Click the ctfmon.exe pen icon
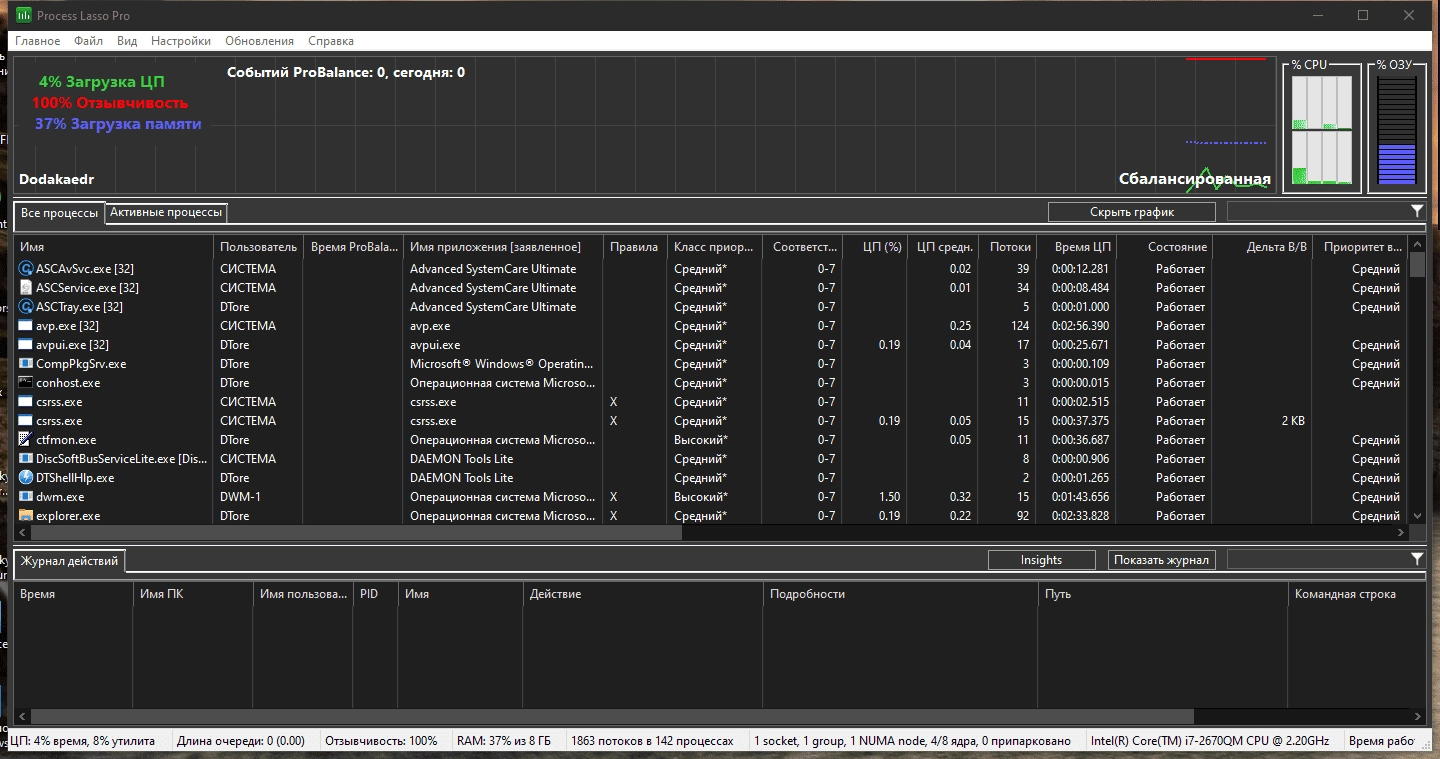 [26, 440]
